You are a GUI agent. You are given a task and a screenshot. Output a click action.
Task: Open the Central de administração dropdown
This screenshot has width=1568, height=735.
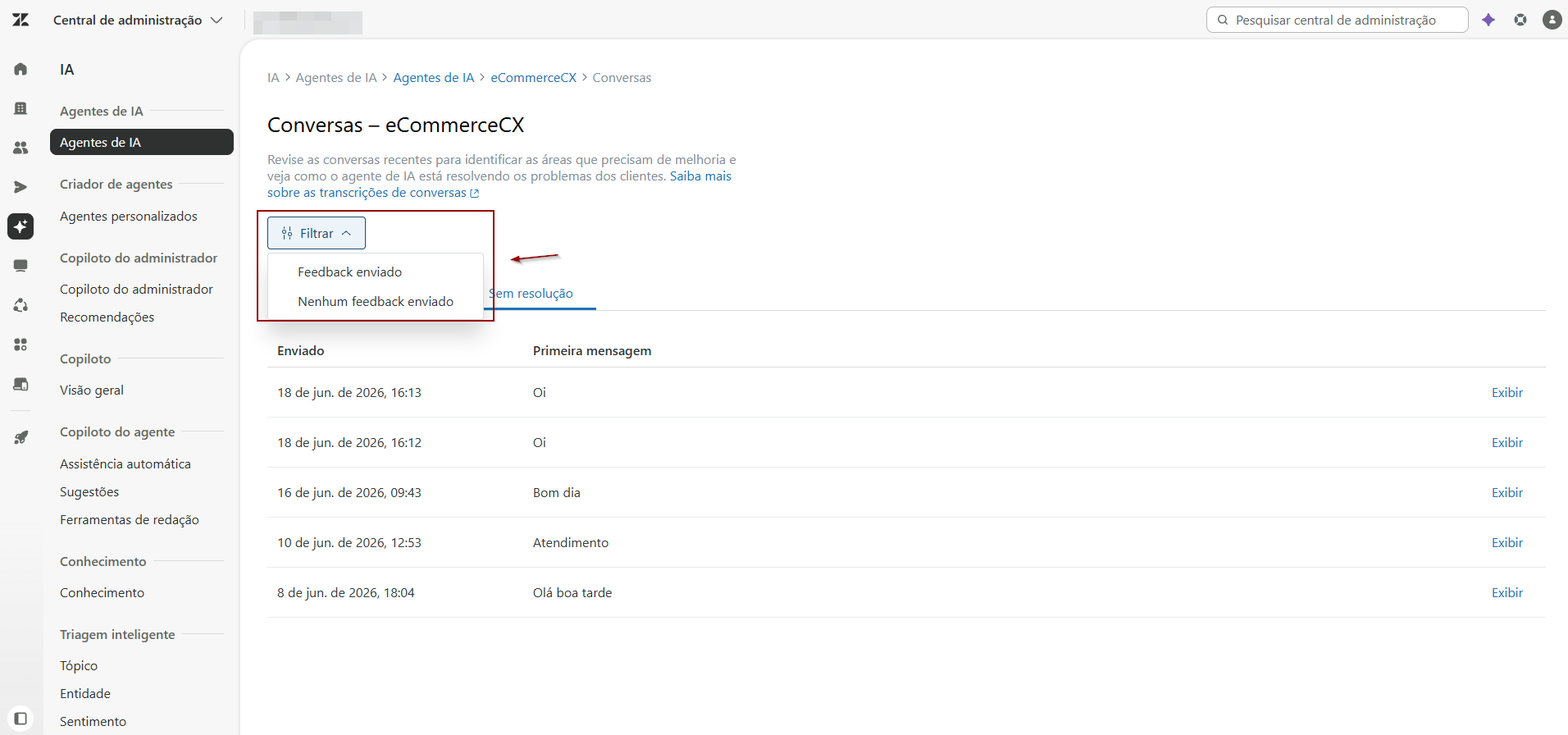(138, 20)
